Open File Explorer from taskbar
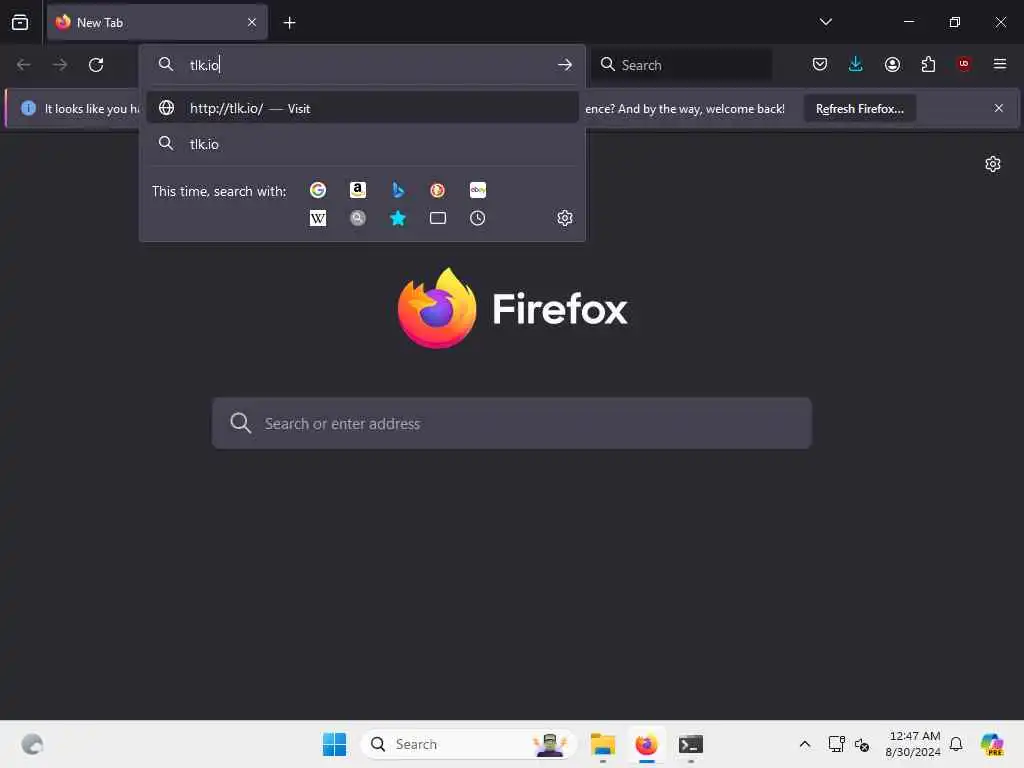This screenshot has width=1024, height=768. (603, 744)
